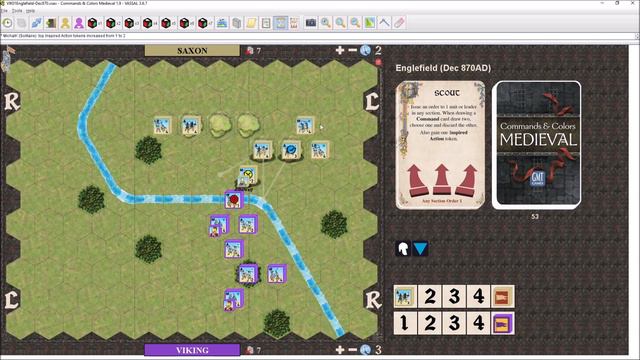Click the blue triangle marker token
The width and height of the screenshot is (640, 360).
pyautogui.click(x=420, y=249)
